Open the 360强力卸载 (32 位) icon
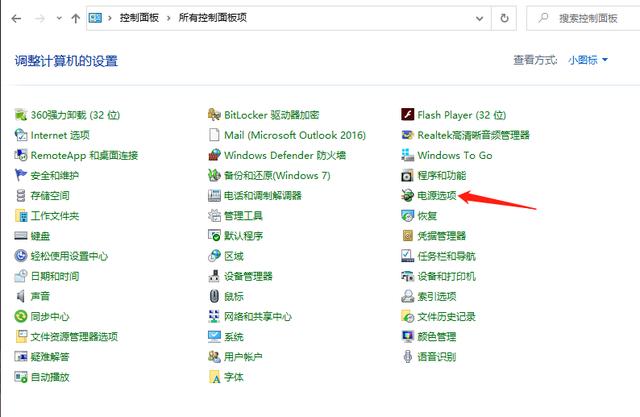Image resolution: width=640 pixels, height=417 pixels. [20, 115]
